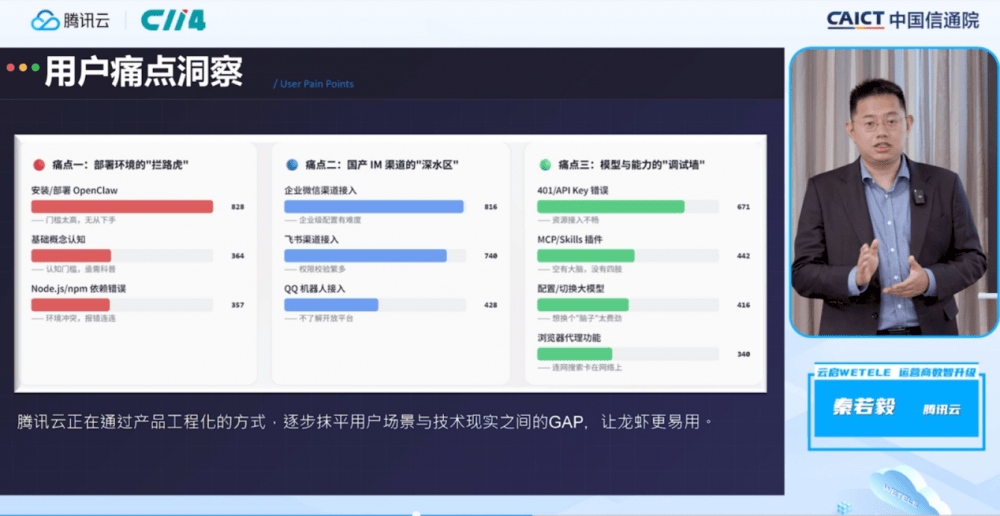Click the red 安装/部署 OpenClaw bar
This screenshot has width=1000, height=516.
[x=122, y=207]
